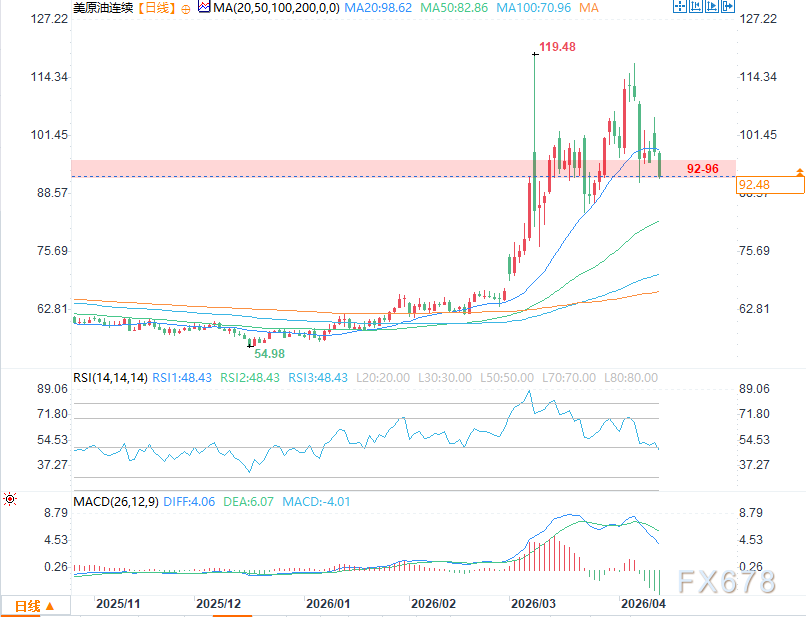Click the chart indicator icon before MA(20,50,100,200,0,0)
Screen dimensions: 806x617
(x=204, y=7)
